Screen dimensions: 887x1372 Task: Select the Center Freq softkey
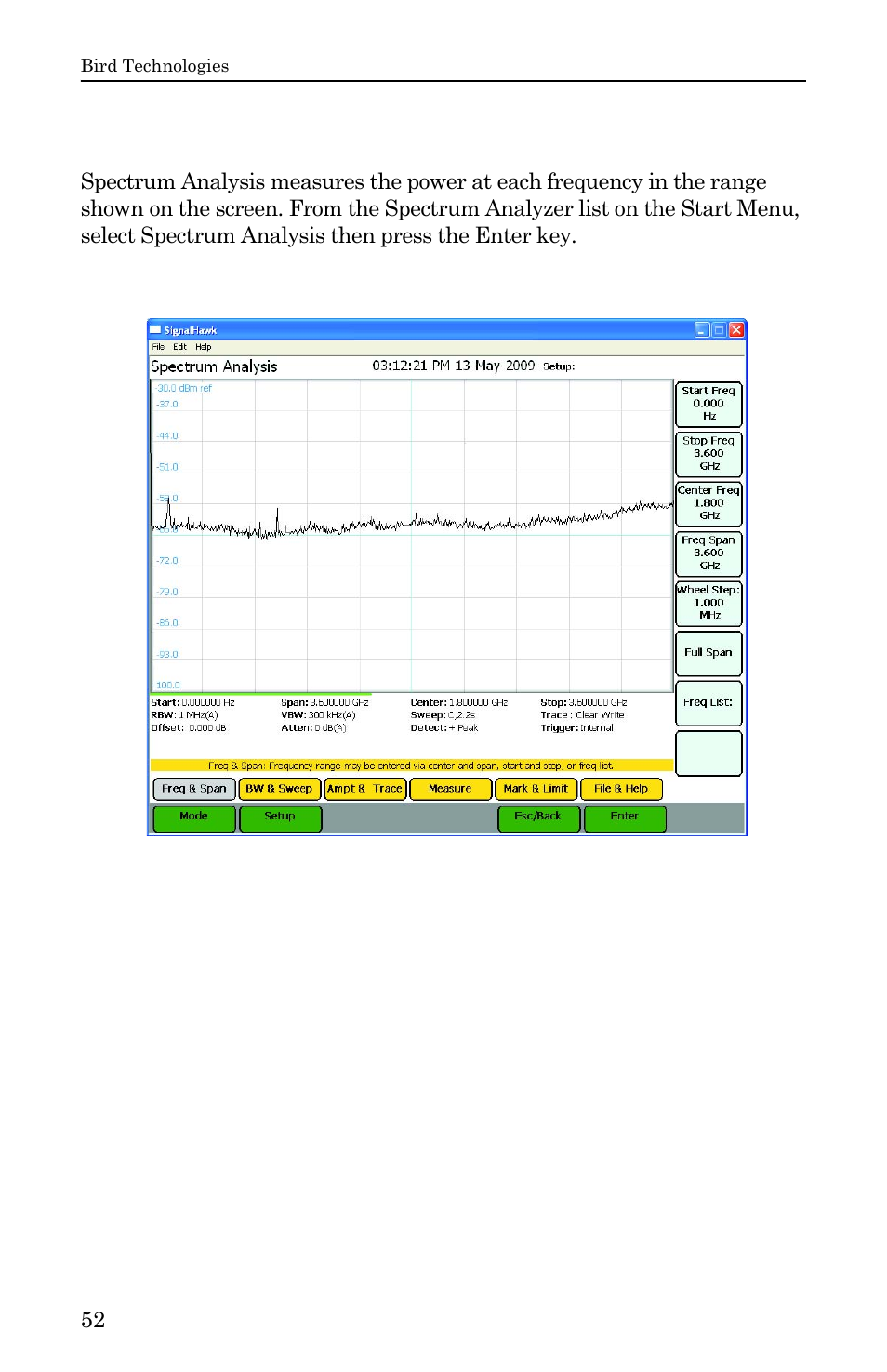[708, 503]
